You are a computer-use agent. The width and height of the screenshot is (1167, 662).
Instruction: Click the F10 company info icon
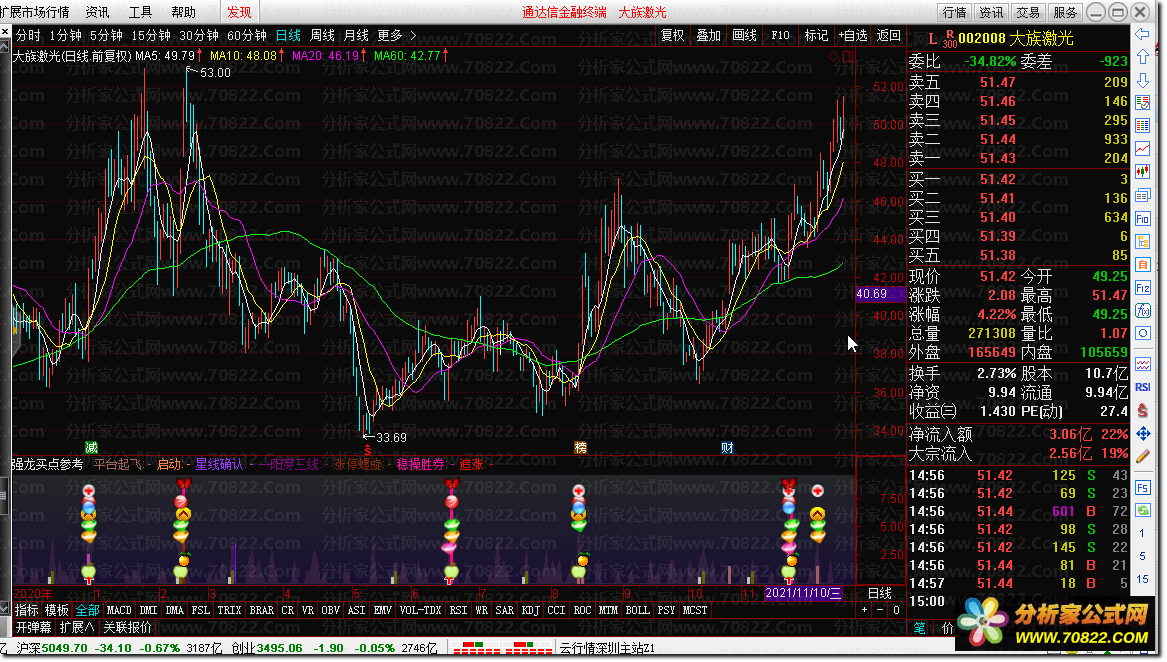[x=1142, y=219]
